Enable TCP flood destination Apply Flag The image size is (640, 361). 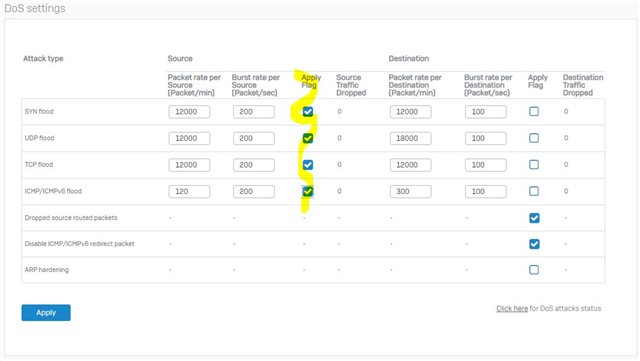click(534, 165)
